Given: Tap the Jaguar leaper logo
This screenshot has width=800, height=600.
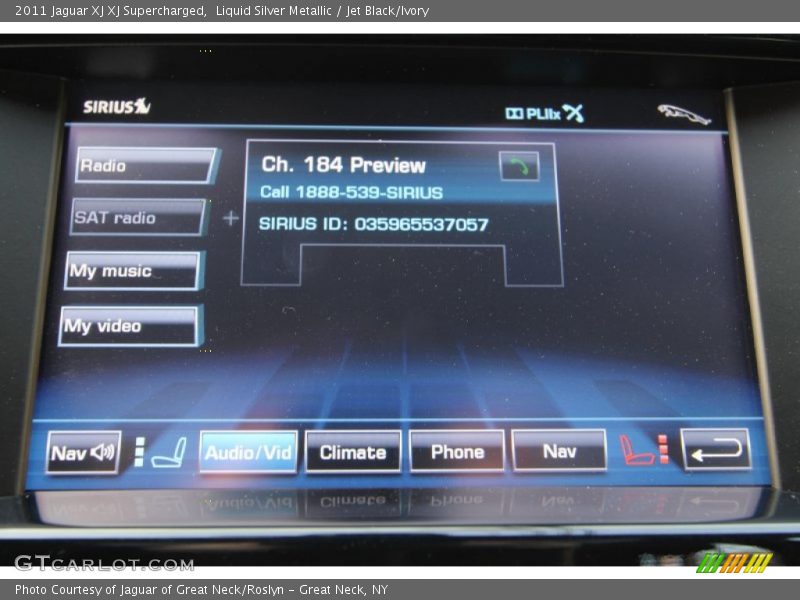Looking at the screenshot, I should (x=684, y=114).
